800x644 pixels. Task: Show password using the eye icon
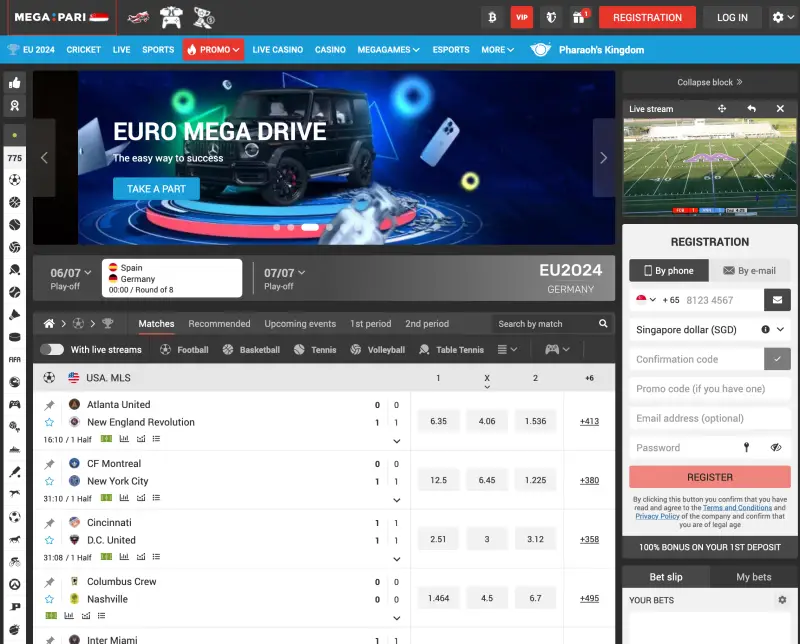[776, 448]
